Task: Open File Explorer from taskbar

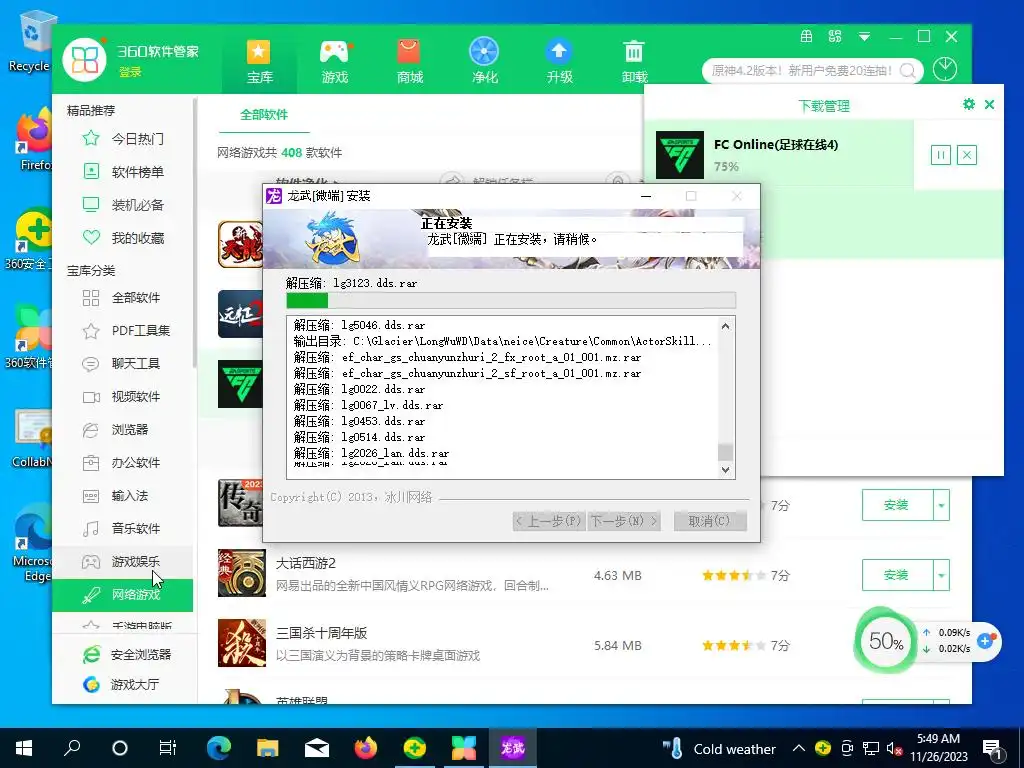Action: (267, 748)
